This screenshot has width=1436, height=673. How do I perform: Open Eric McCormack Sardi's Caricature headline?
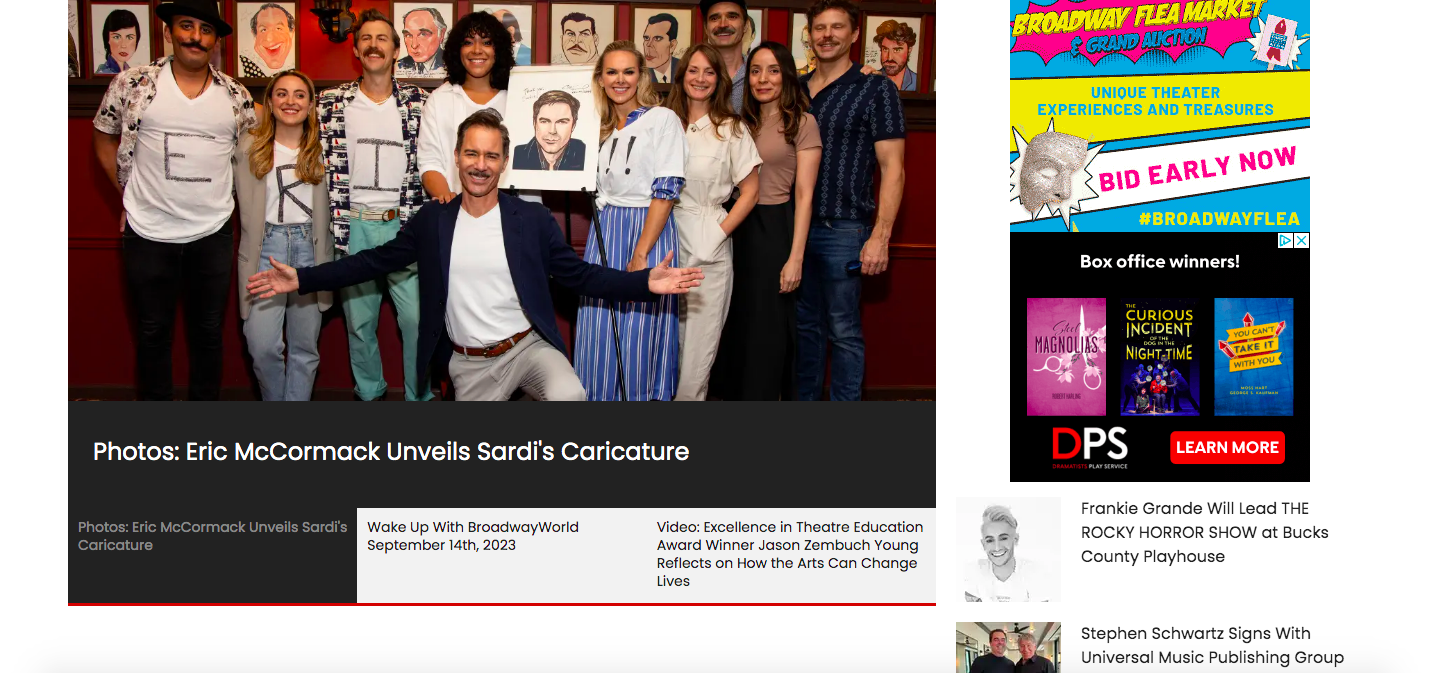pyautogui.click(x=391, y=451)
